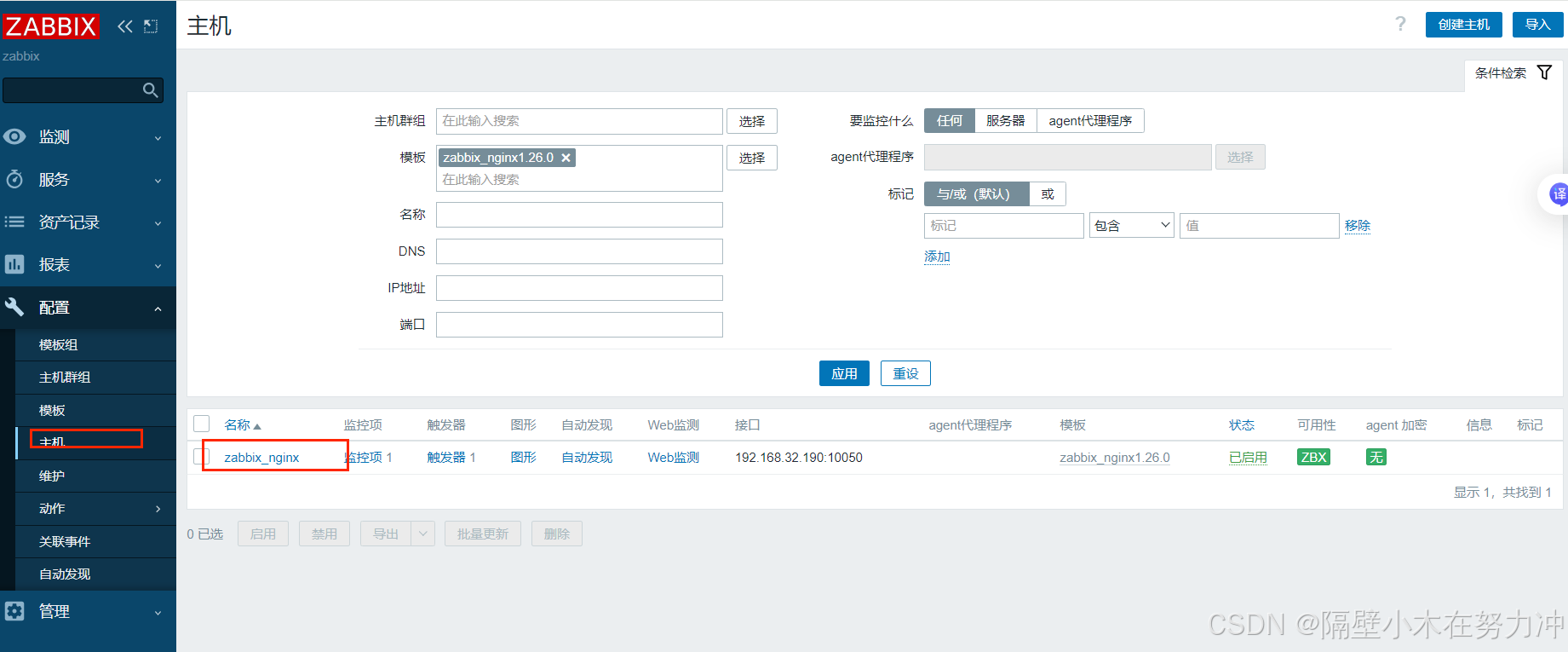Select 任何 monitoring option
The image size is (1568, 652).
pyautogui.click(x=950, y=121)
